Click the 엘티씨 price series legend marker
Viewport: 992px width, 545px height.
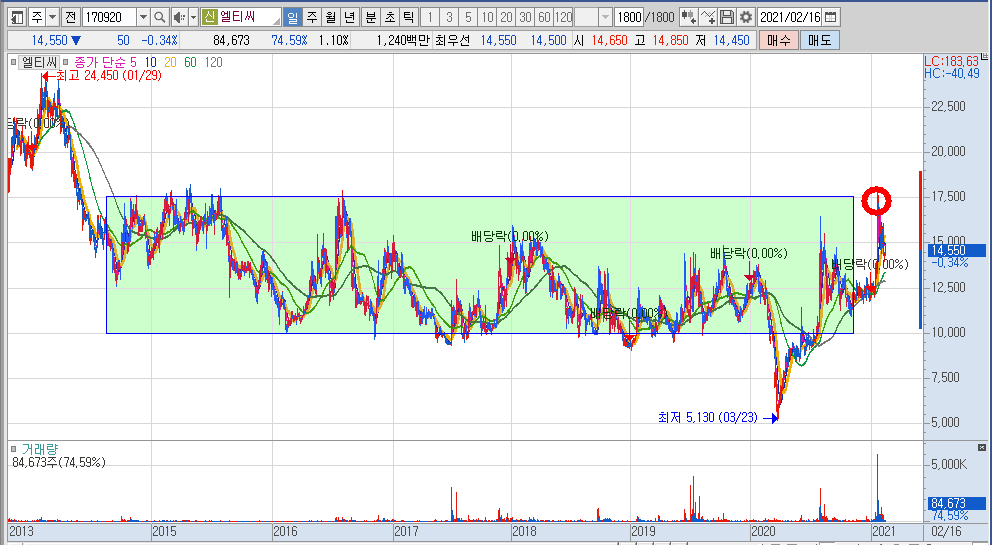(13, 62)
